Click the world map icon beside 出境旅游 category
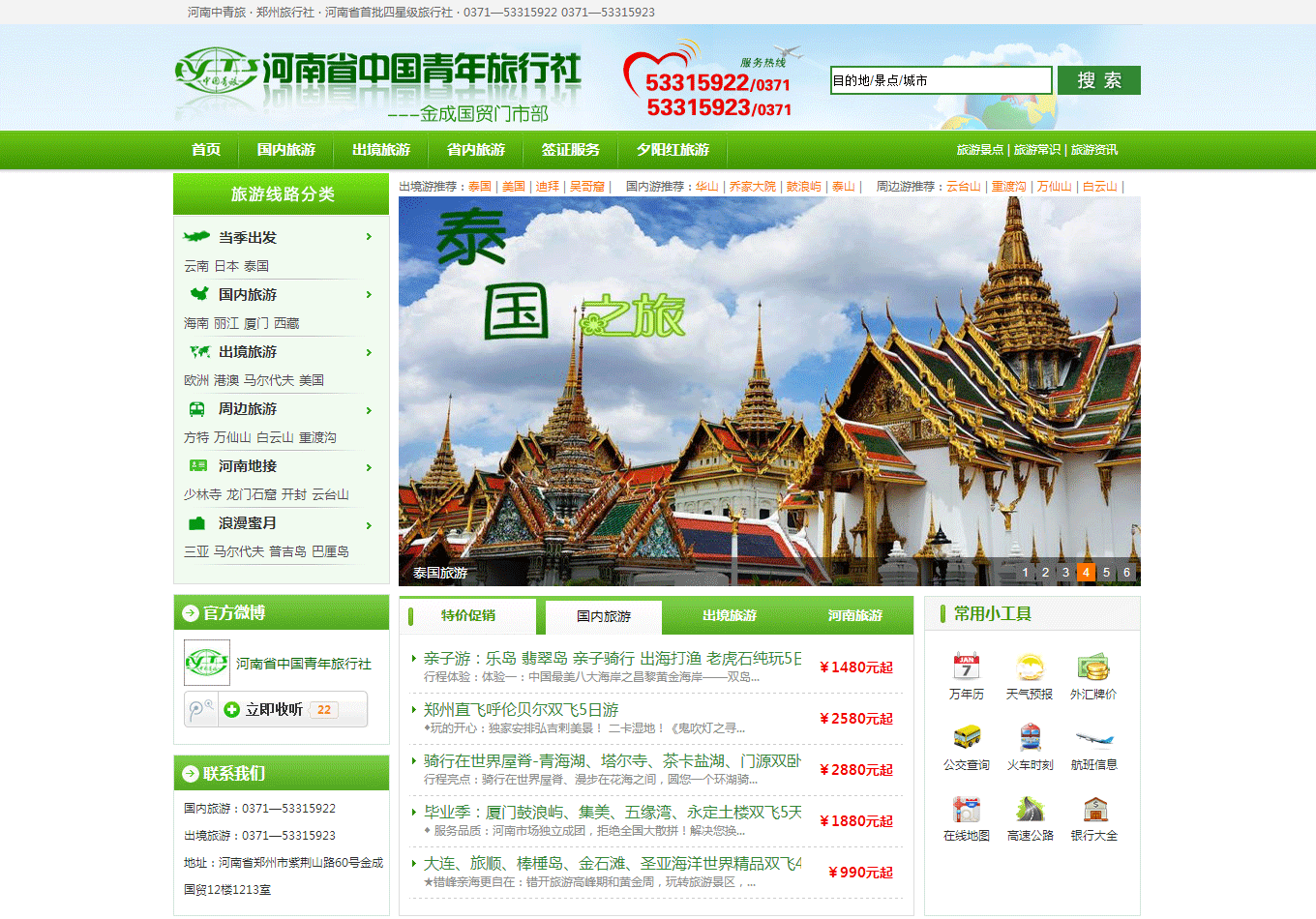The width and height of the screenshot is (1316, 919). [x=199, y=351]
